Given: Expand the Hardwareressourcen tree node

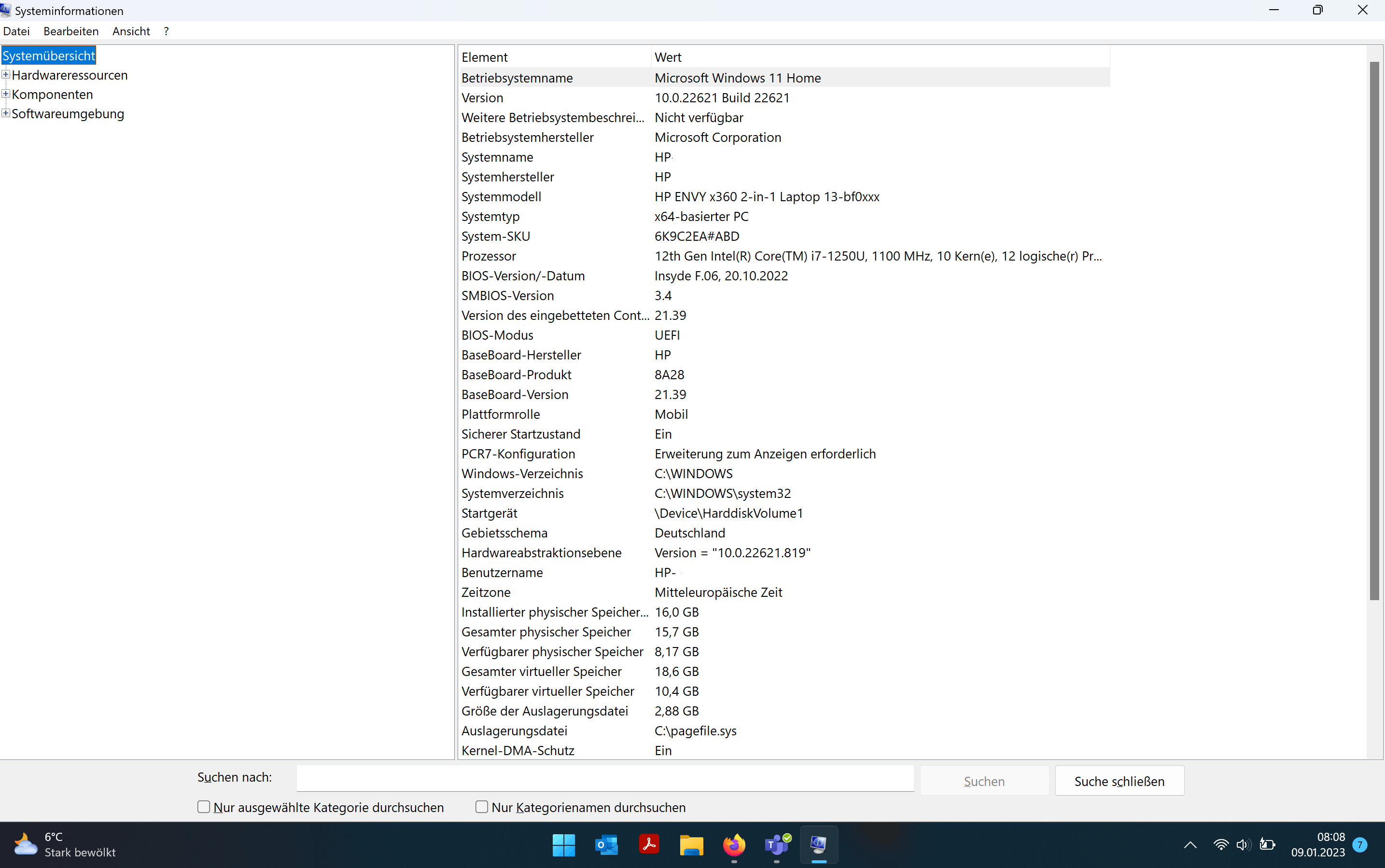Looking at the screenshot, I should tap(6, 75).
